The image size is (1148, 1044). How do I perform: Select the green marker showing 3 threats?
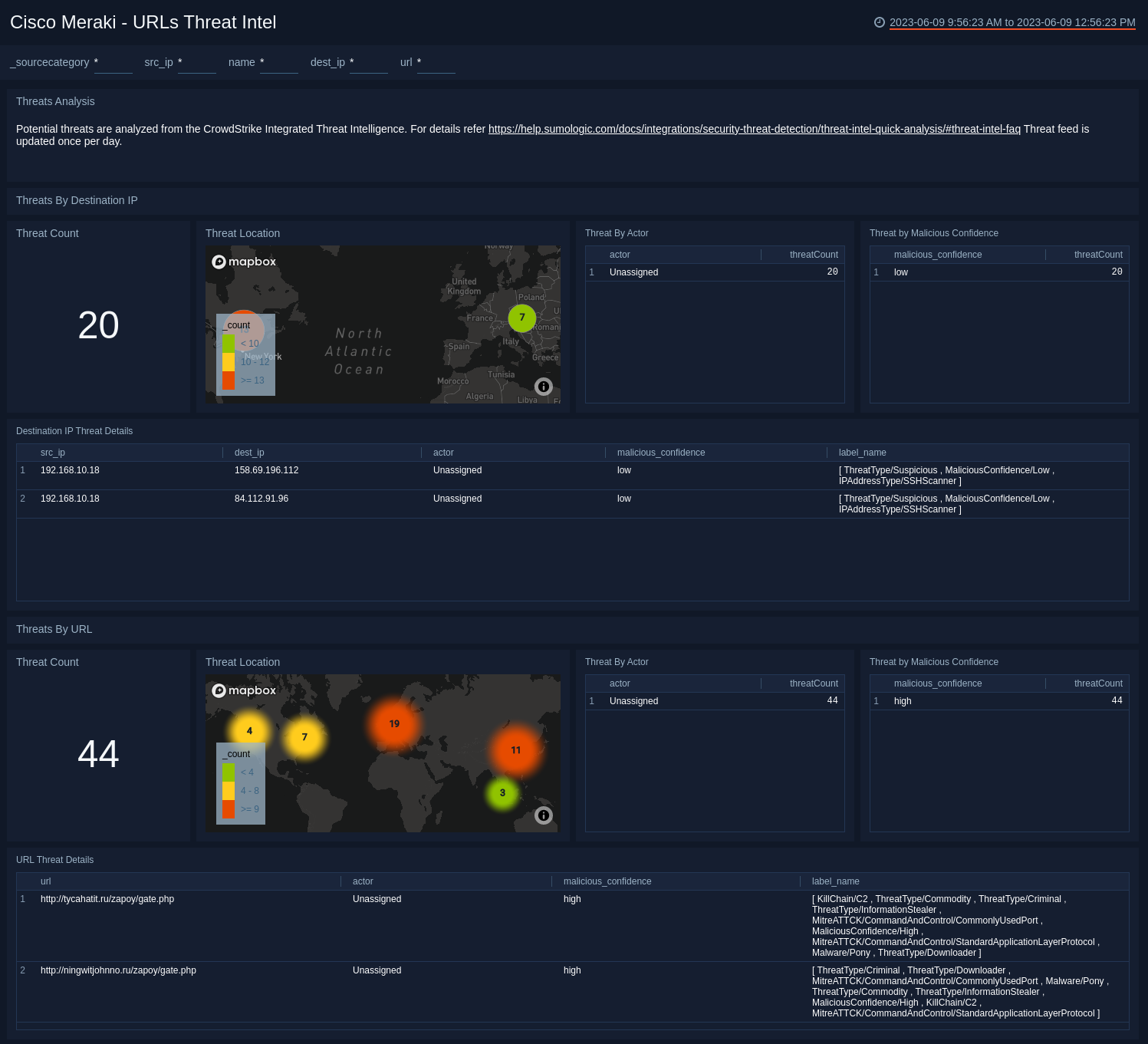click(x=502, y=792)
